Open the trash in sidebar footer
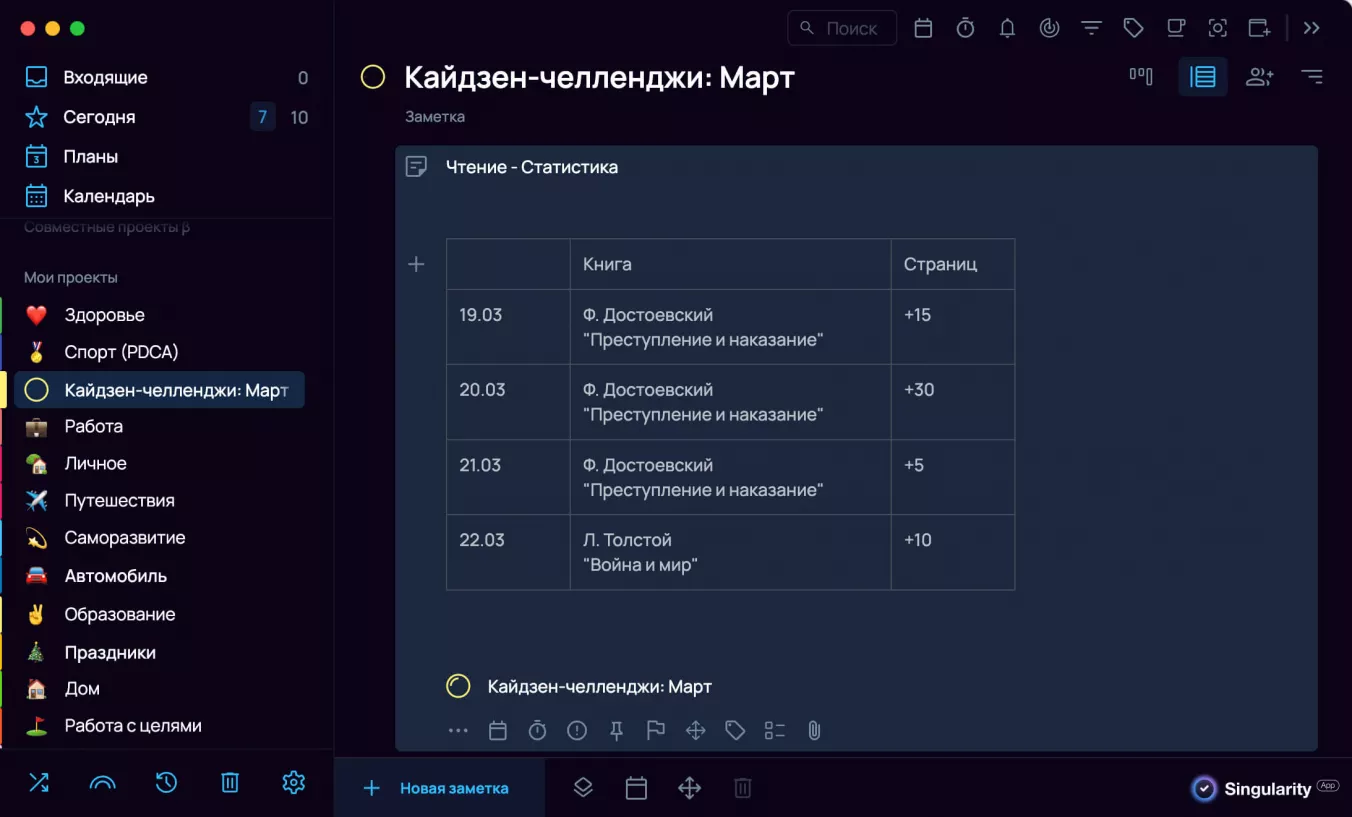The image size is (1352, 817). pos(230,783)
